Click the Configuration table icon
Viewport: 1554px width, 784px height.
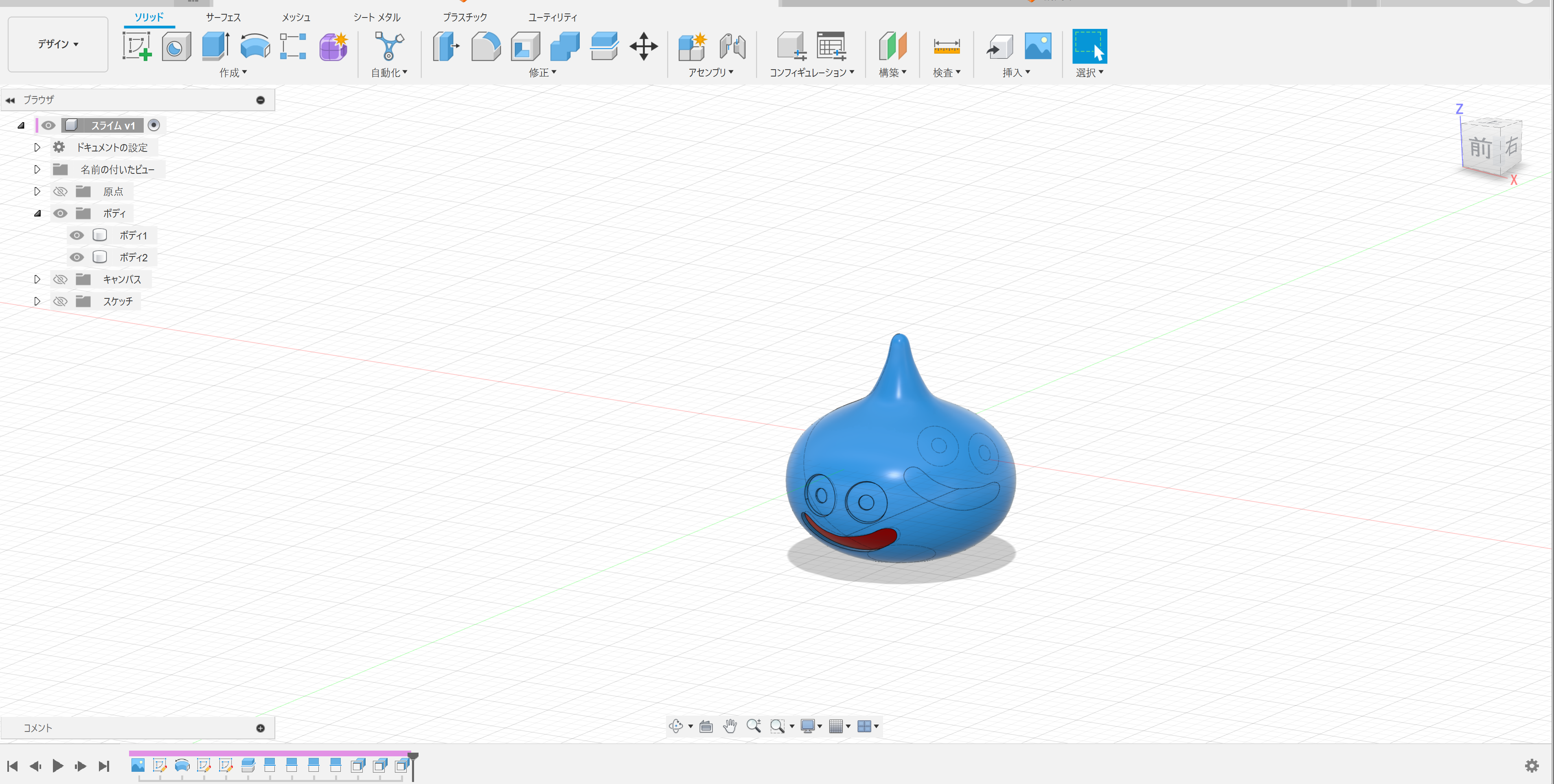(x=831, y=46)
